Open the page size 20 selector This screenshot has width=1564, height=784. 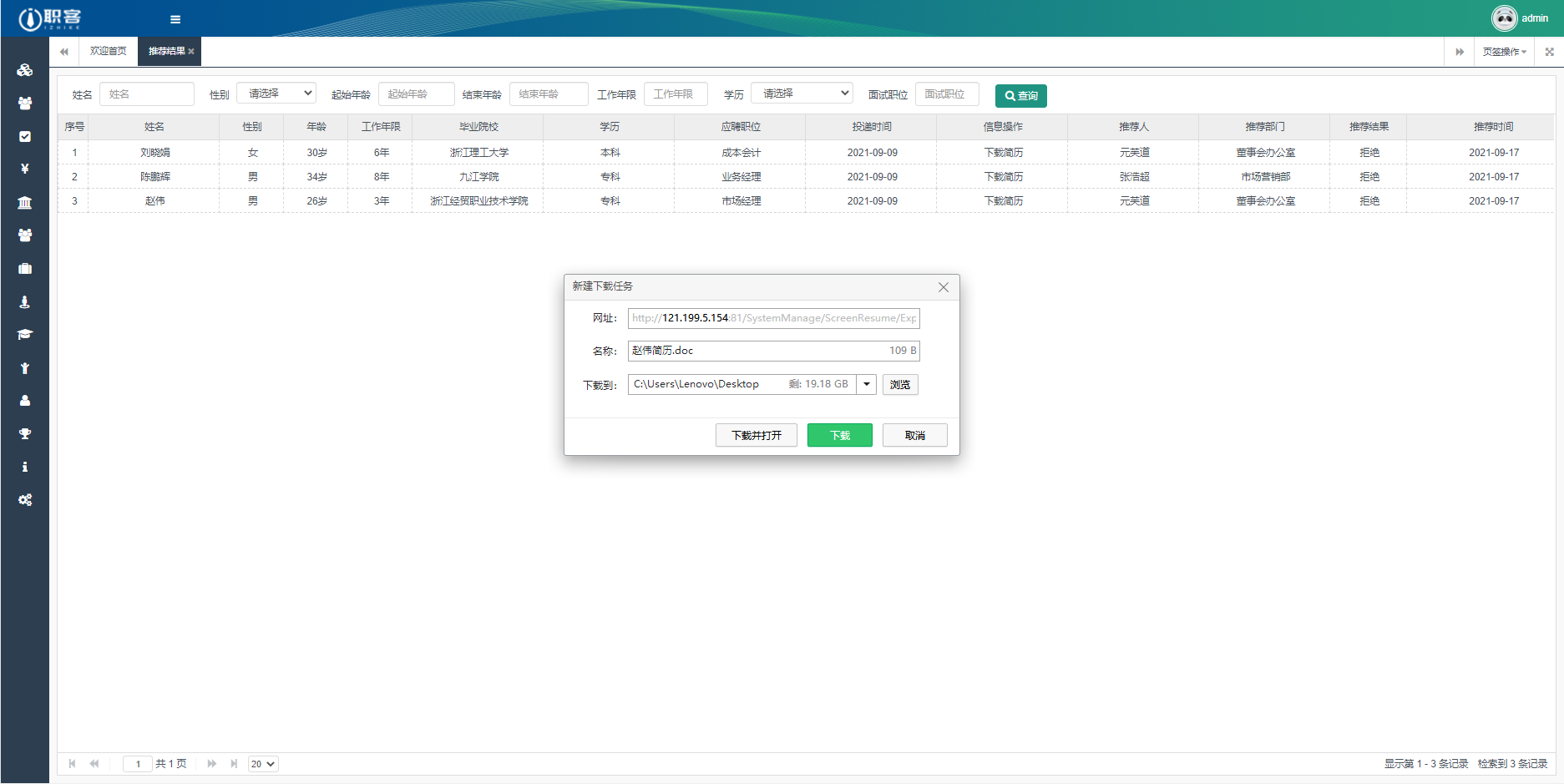click(x=262, y=764)
